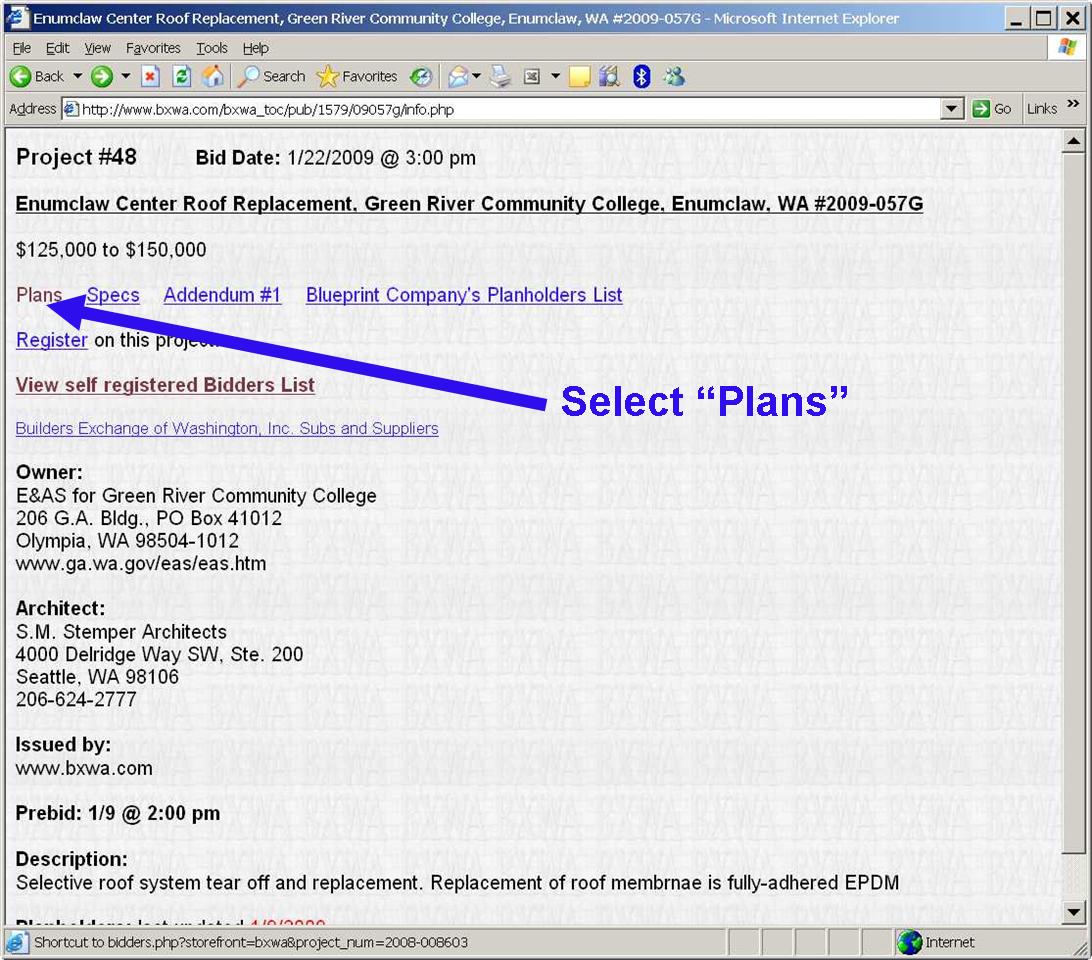1092x960 pixels.
Task: Click the Stop loading icon
Action: pyautogui.click(x=150, y=77)
